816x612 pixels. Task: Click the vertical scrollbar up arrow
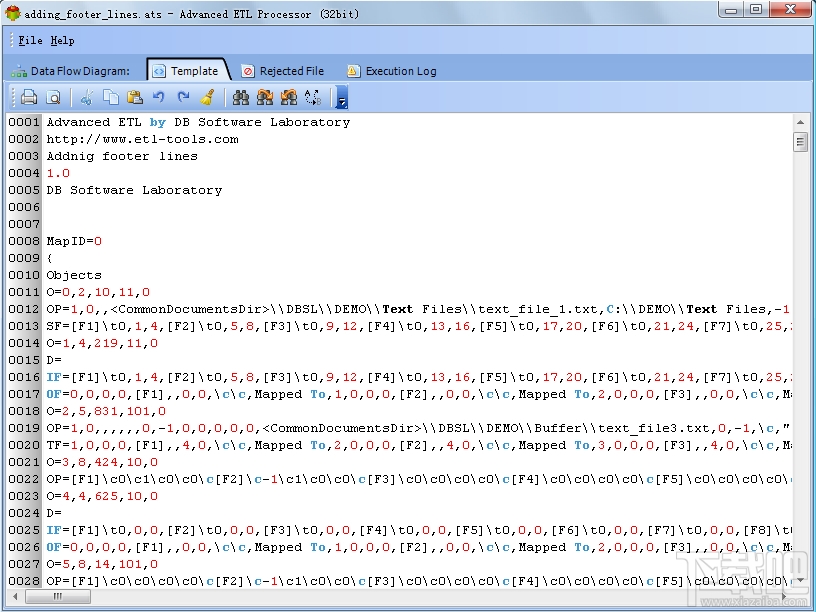800,122
